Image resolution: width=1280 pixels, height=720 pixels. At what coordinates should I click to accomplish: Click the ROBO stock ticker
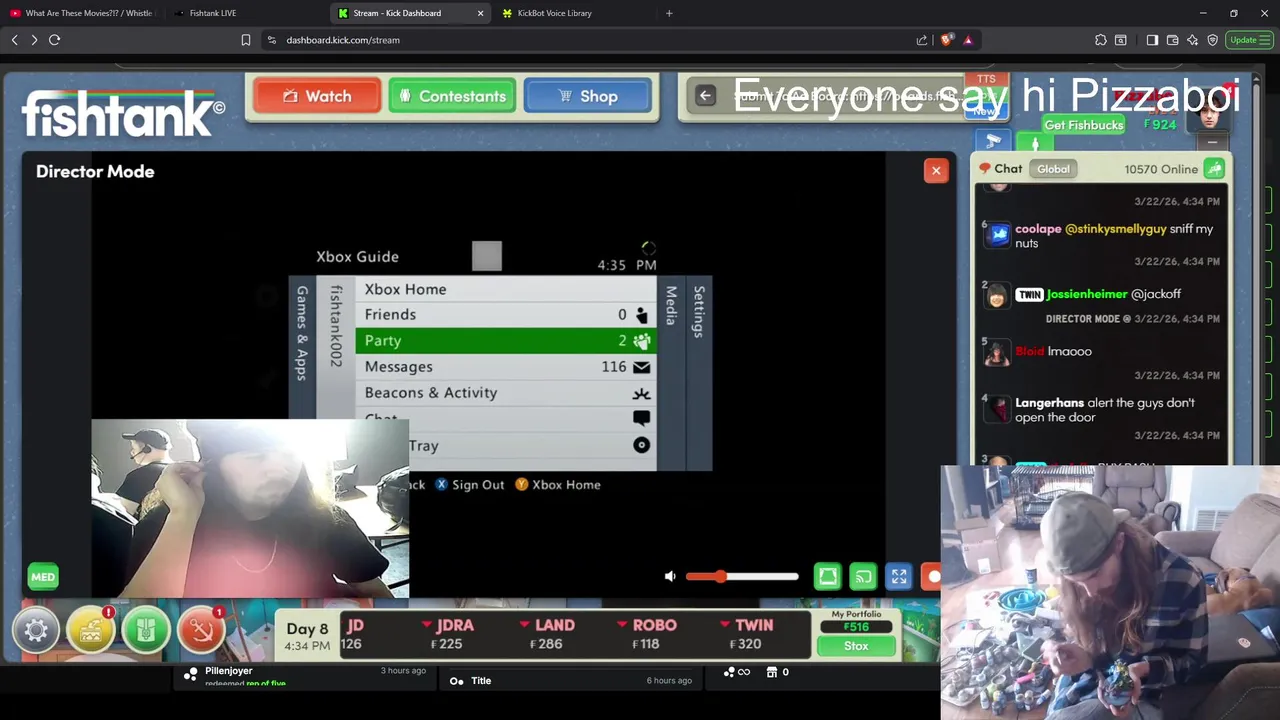pyautogui.click(x=649, y=634)
